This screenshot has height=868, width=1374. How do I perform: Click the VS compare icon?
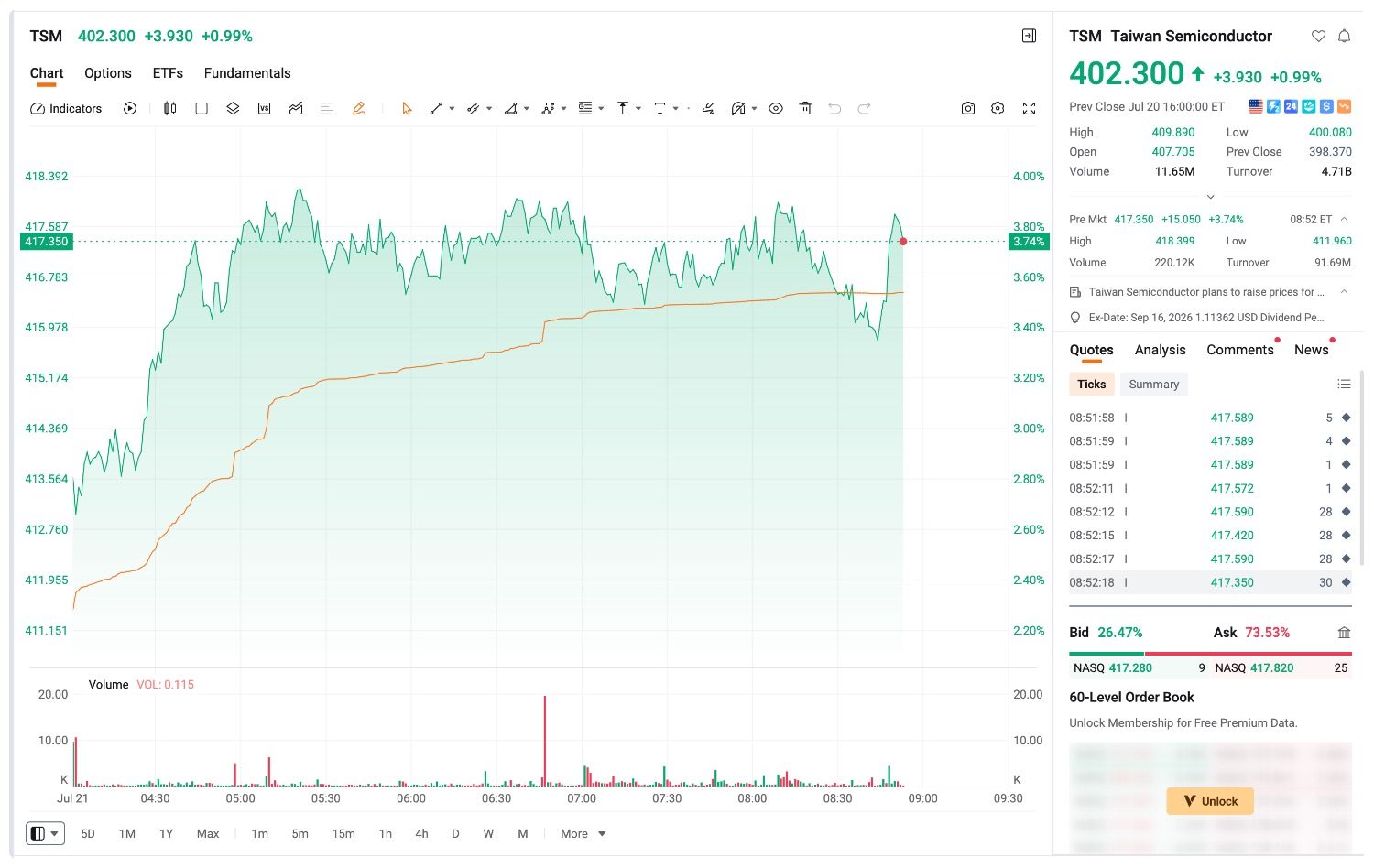click(264, 108)
